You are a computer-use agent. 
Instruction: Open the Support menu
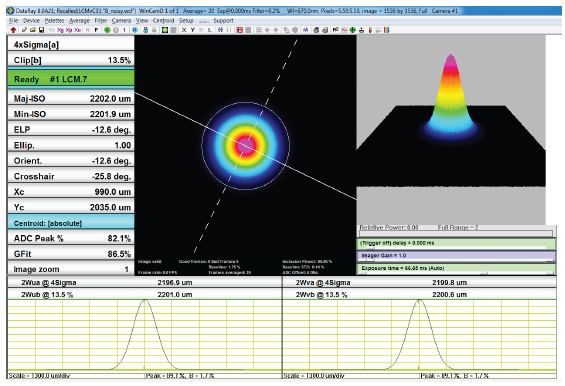223,21
